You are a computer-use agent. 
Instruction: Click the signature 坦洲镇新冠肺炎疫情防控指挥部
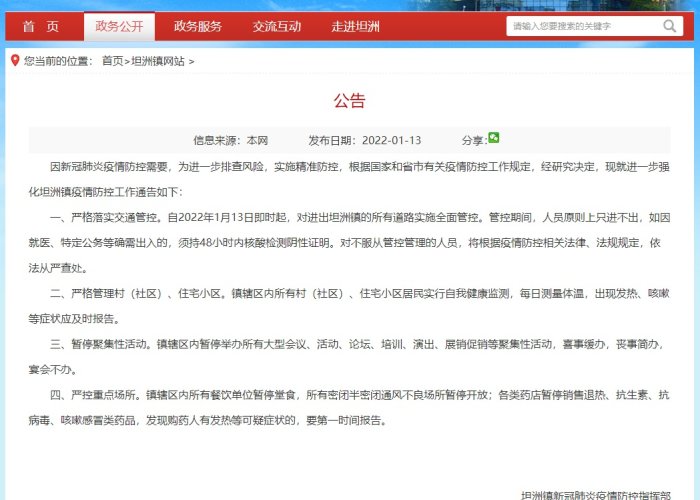(x=596, y=495)
